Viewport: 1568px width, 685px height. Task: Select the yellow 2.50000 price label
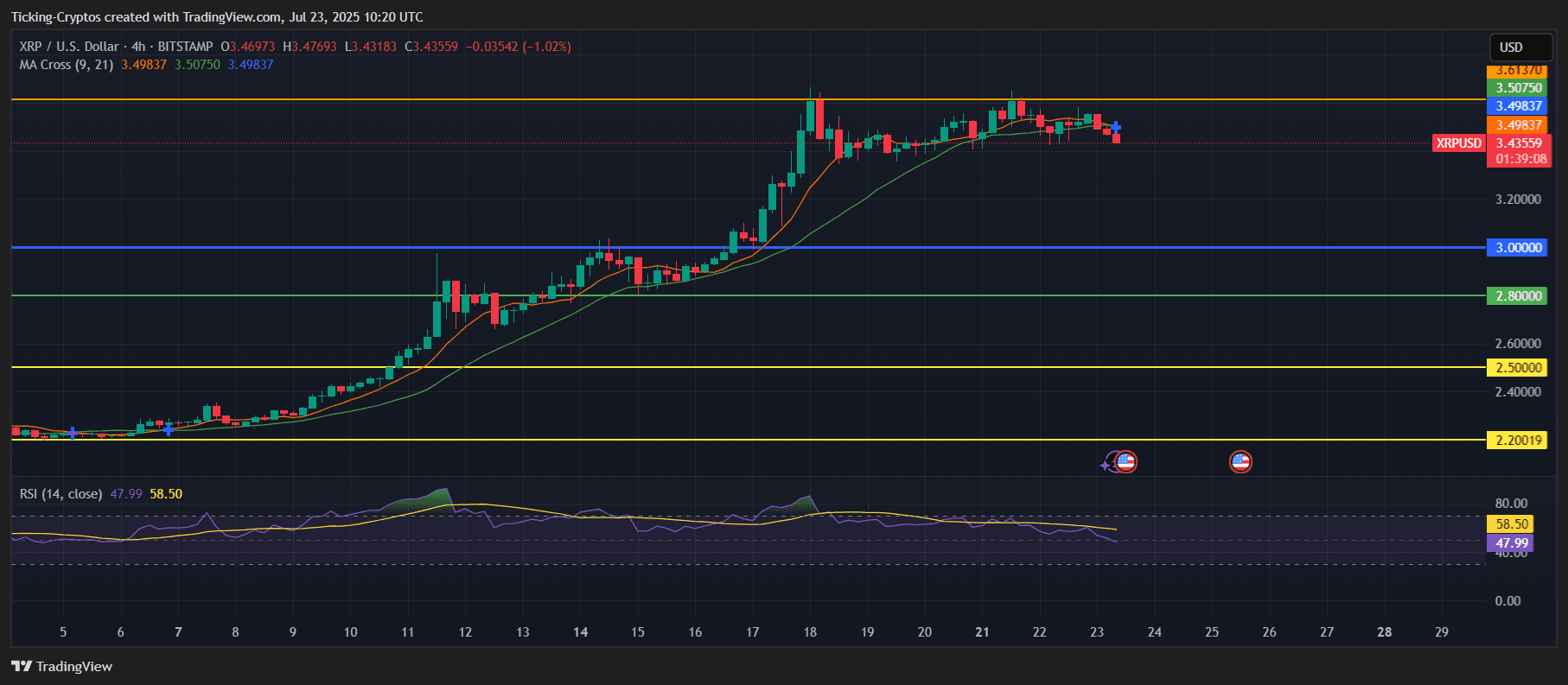tap(1519, 368)
